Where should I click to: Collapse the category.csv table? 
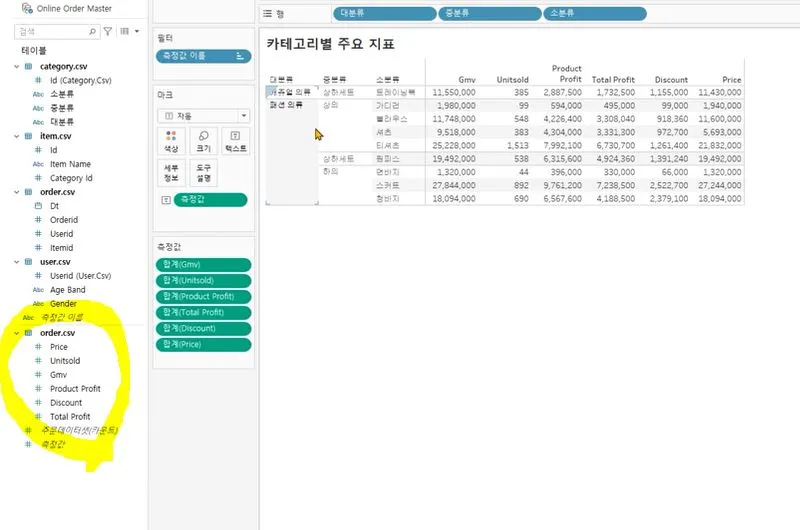click(x=16, y=66)
